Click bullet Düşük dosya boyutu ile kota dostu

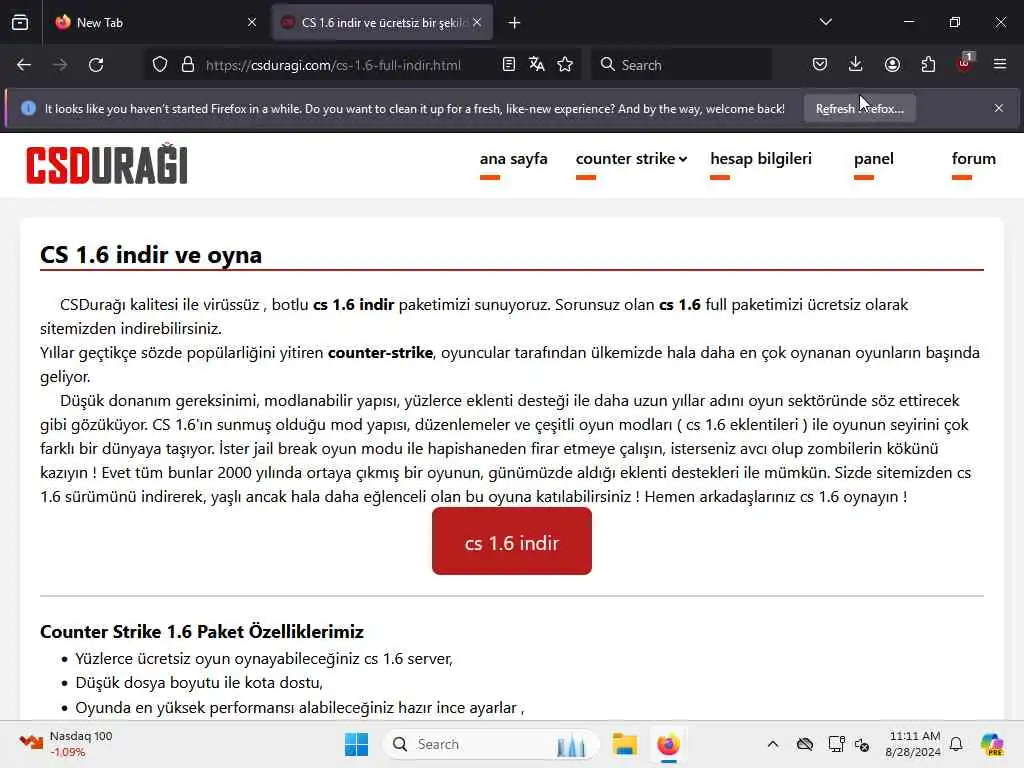(199, 682)
